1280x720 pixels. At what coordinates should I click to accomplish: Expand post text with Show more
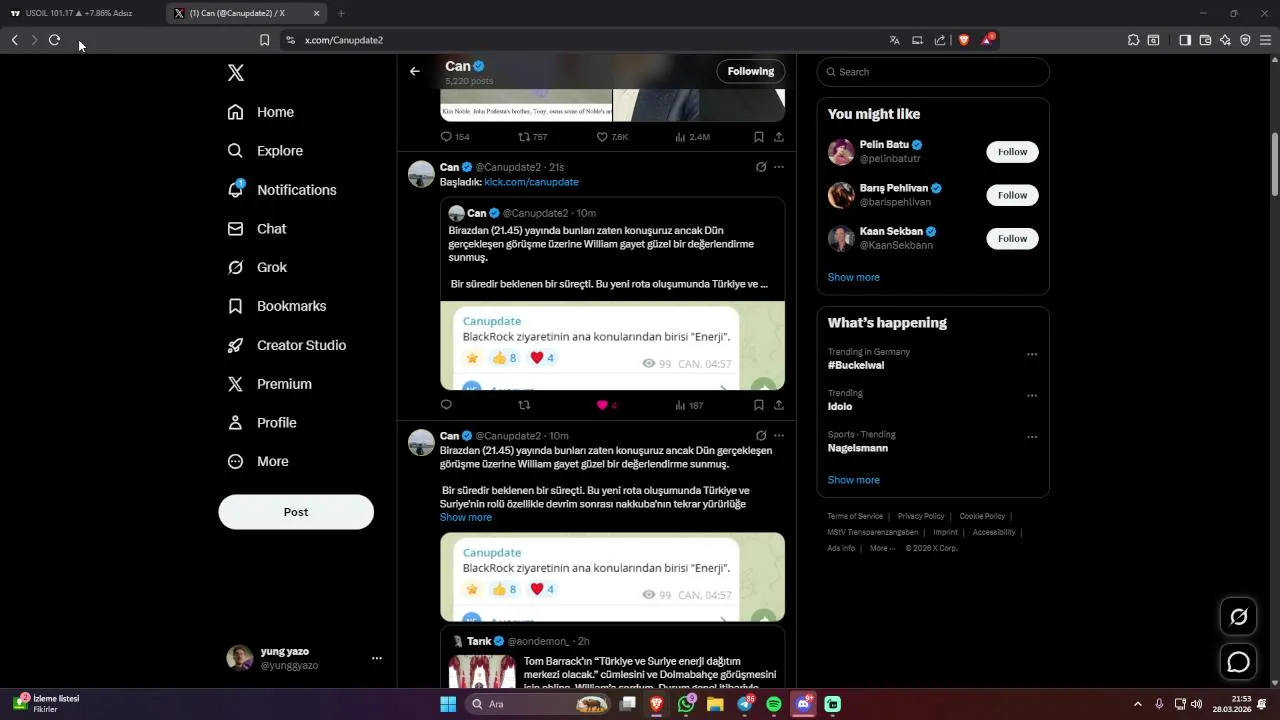click(x=466, y=517)
